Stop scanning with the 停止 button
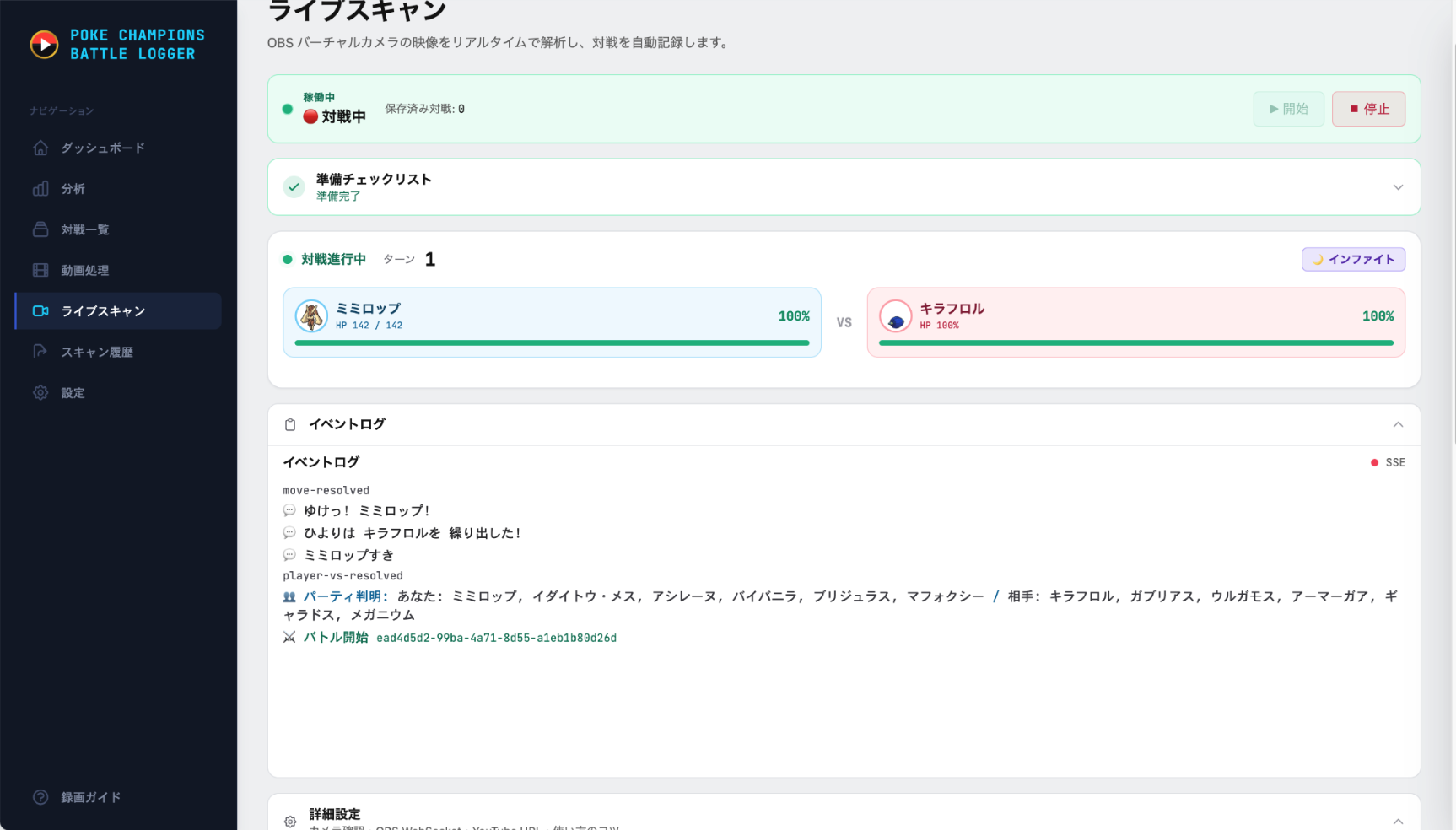 pyautogui.click(x=1368, y=109)
